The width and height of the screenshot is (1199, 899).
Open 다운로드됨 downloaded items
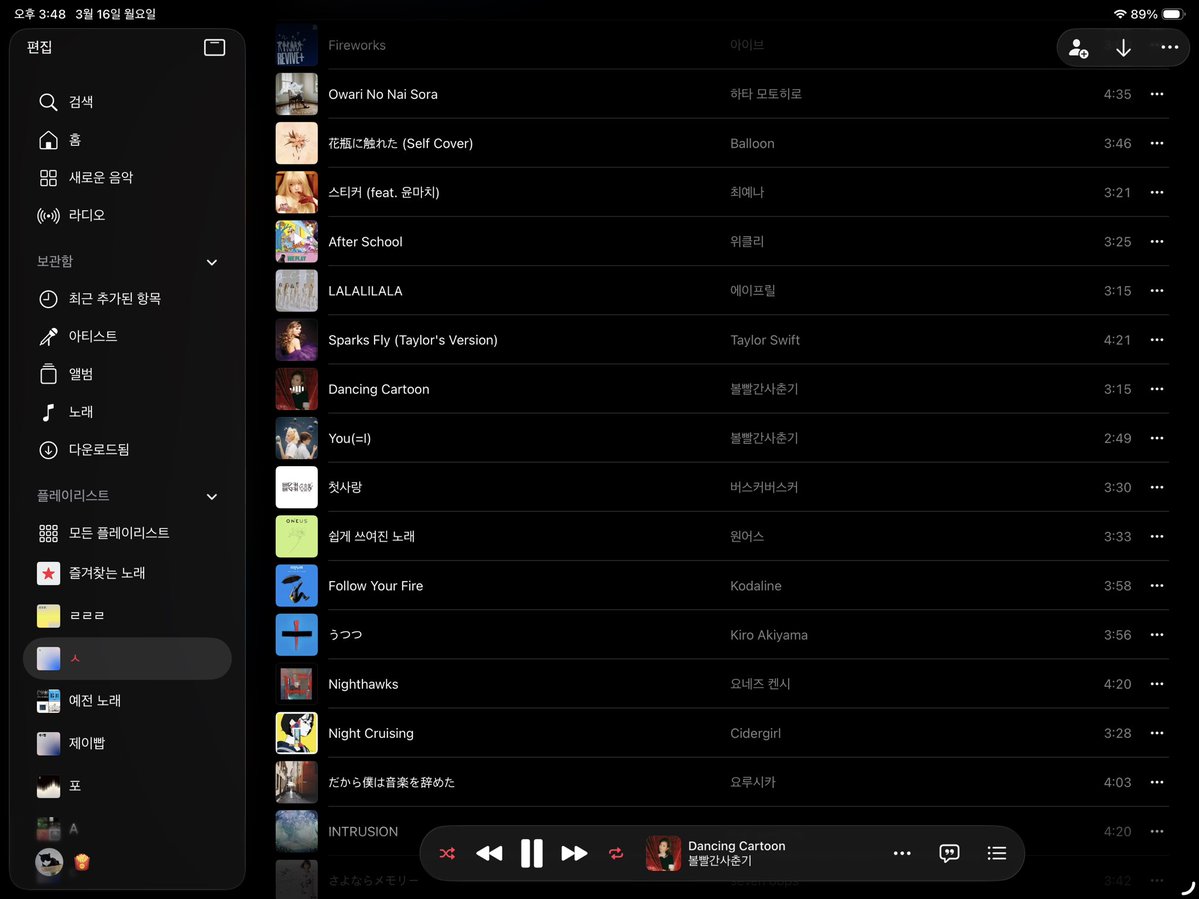(x=127, y=450)
